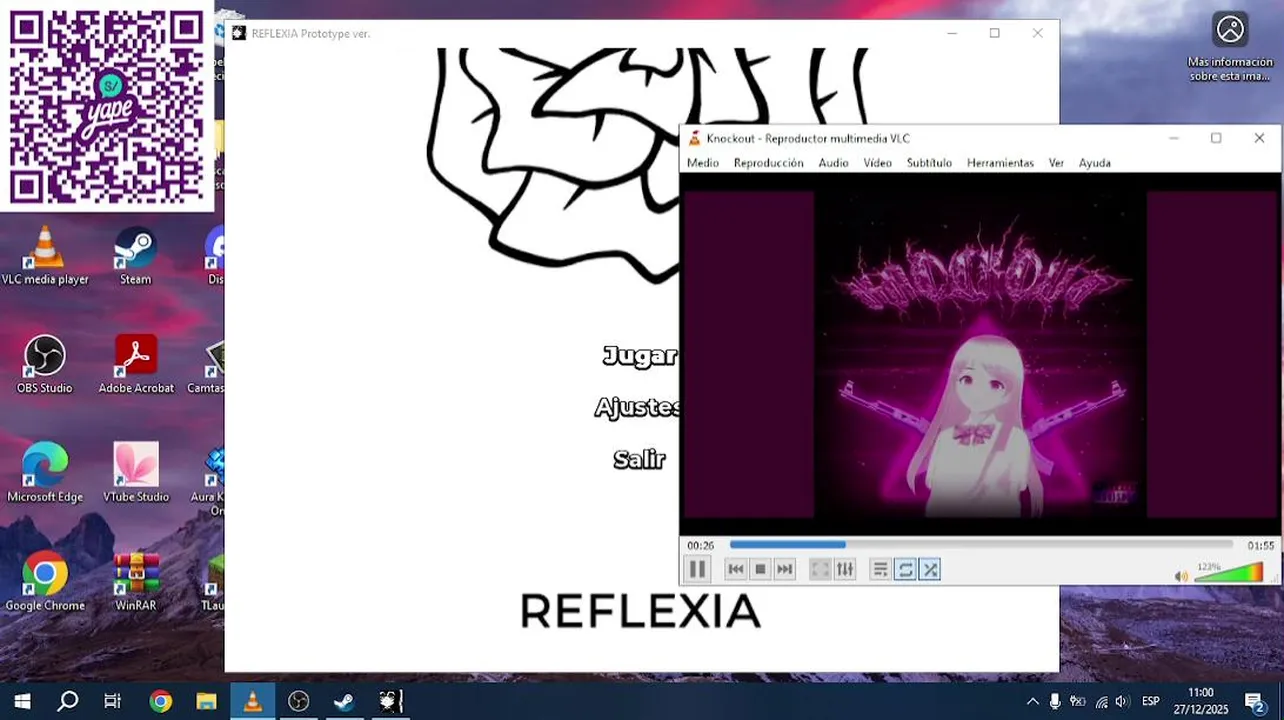Stop playback in VLC
Screen dimensions: 1284x720
tap(760, 569)
